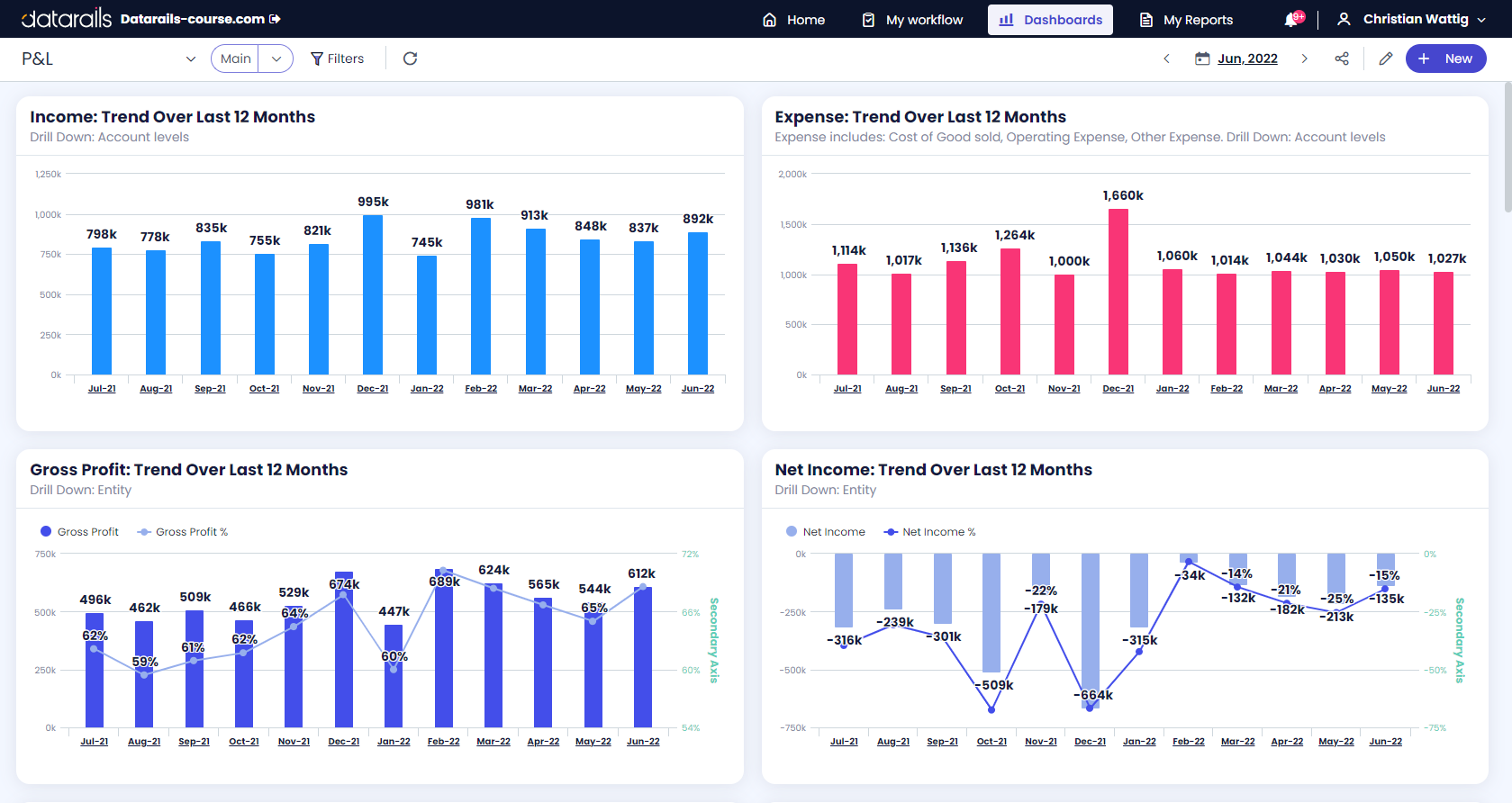
Task: Open the My Reports tab
Action: [1186, 20]
